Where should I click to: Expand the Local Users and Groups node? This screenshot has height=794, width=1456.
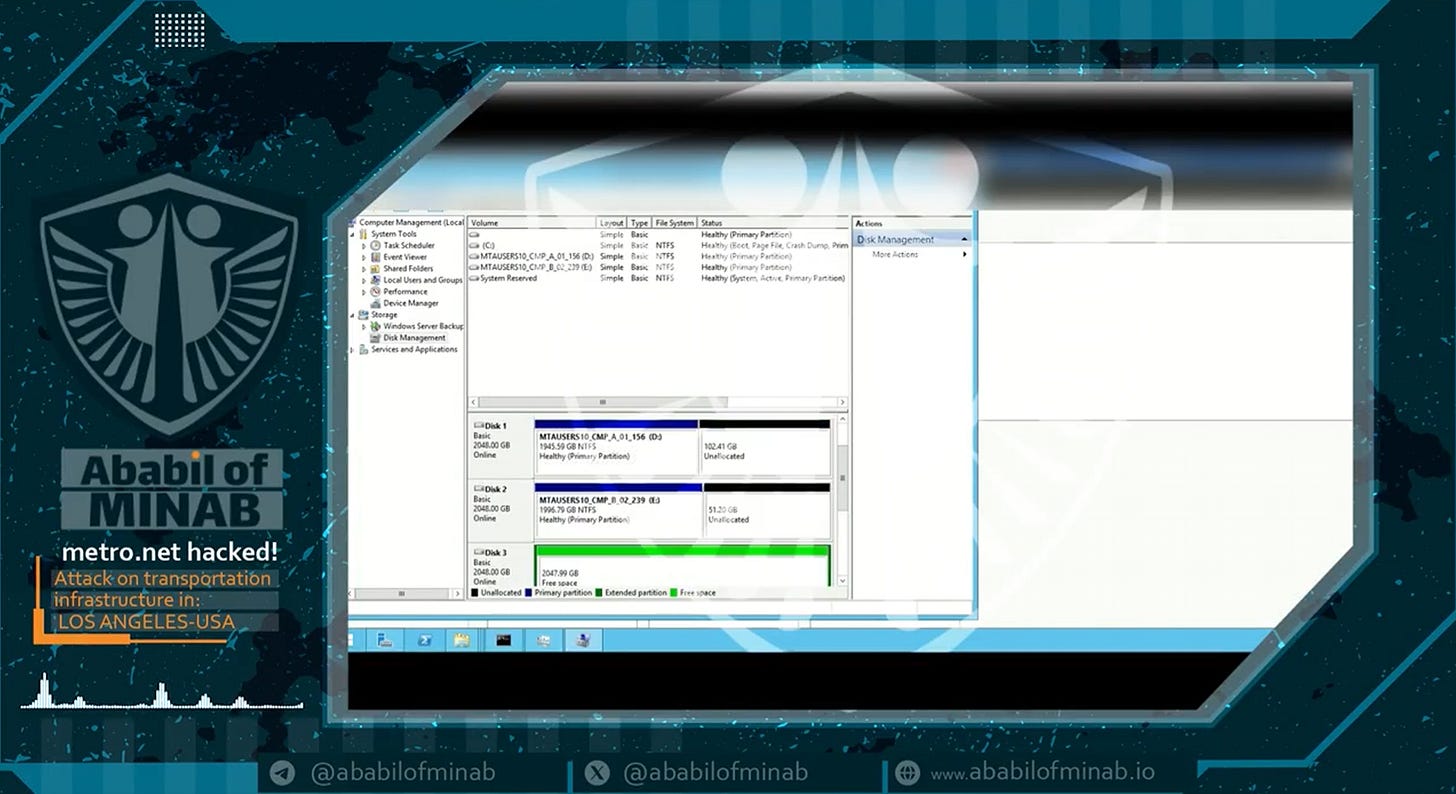(x=364, y=280)
